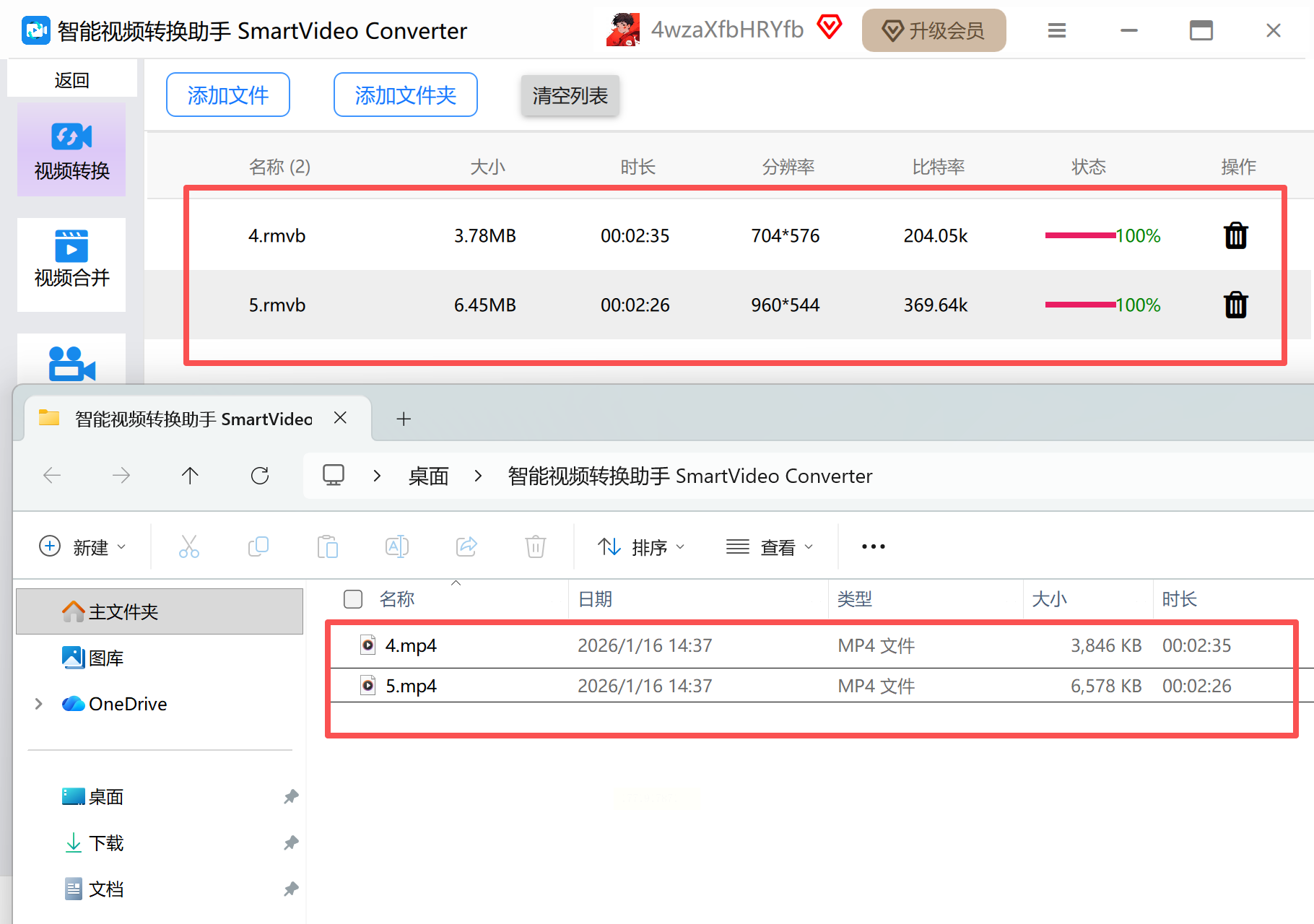Paste from clipboard in Explorer toolbar
Viewport: 1314px width, 924px height.
point(328,546)
